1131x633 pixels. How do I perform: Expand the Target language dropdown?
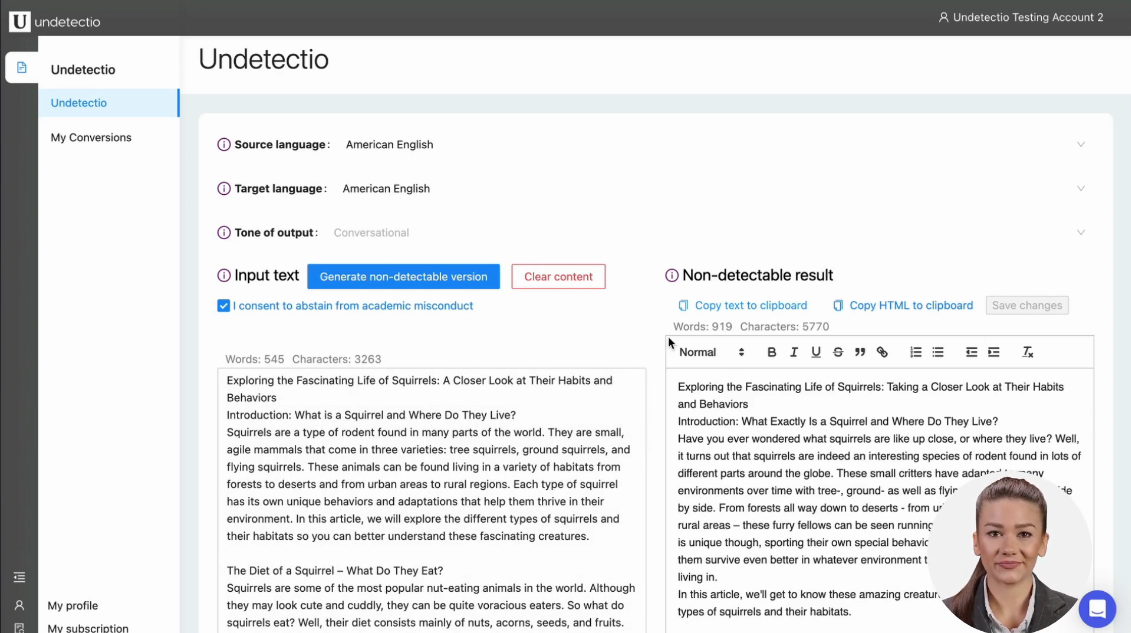[1081, 188]
